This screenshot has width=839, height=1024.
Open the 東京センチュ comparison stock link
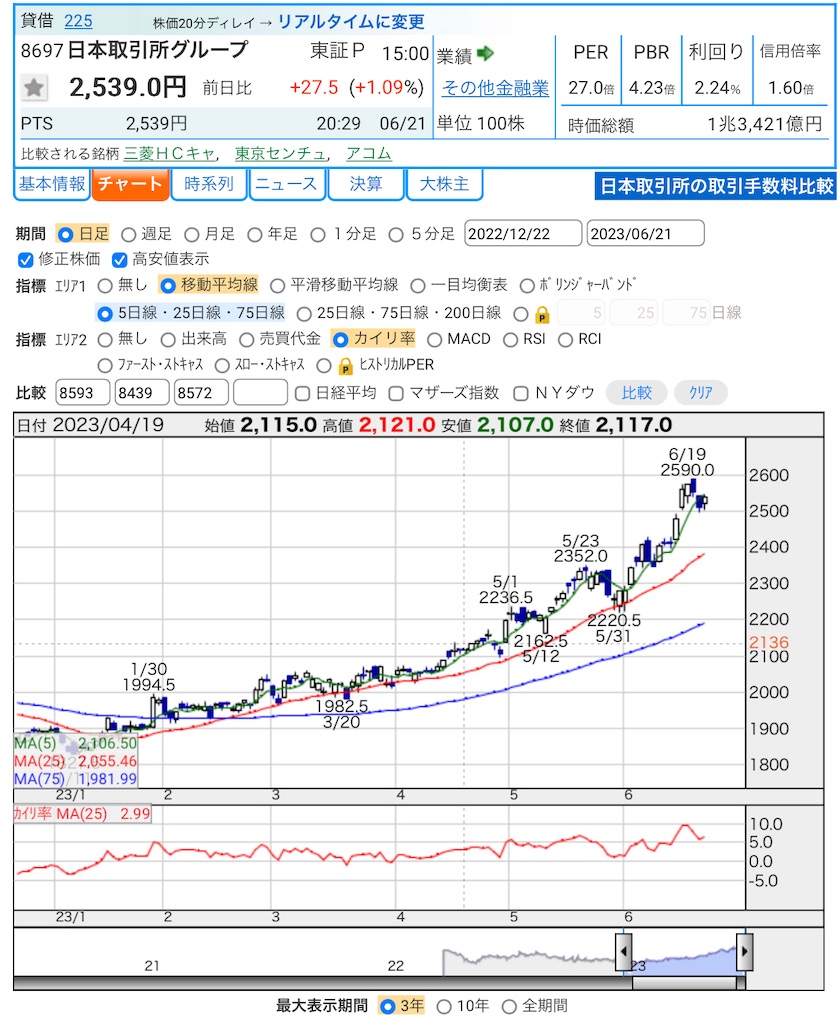(x=280, y=154)
